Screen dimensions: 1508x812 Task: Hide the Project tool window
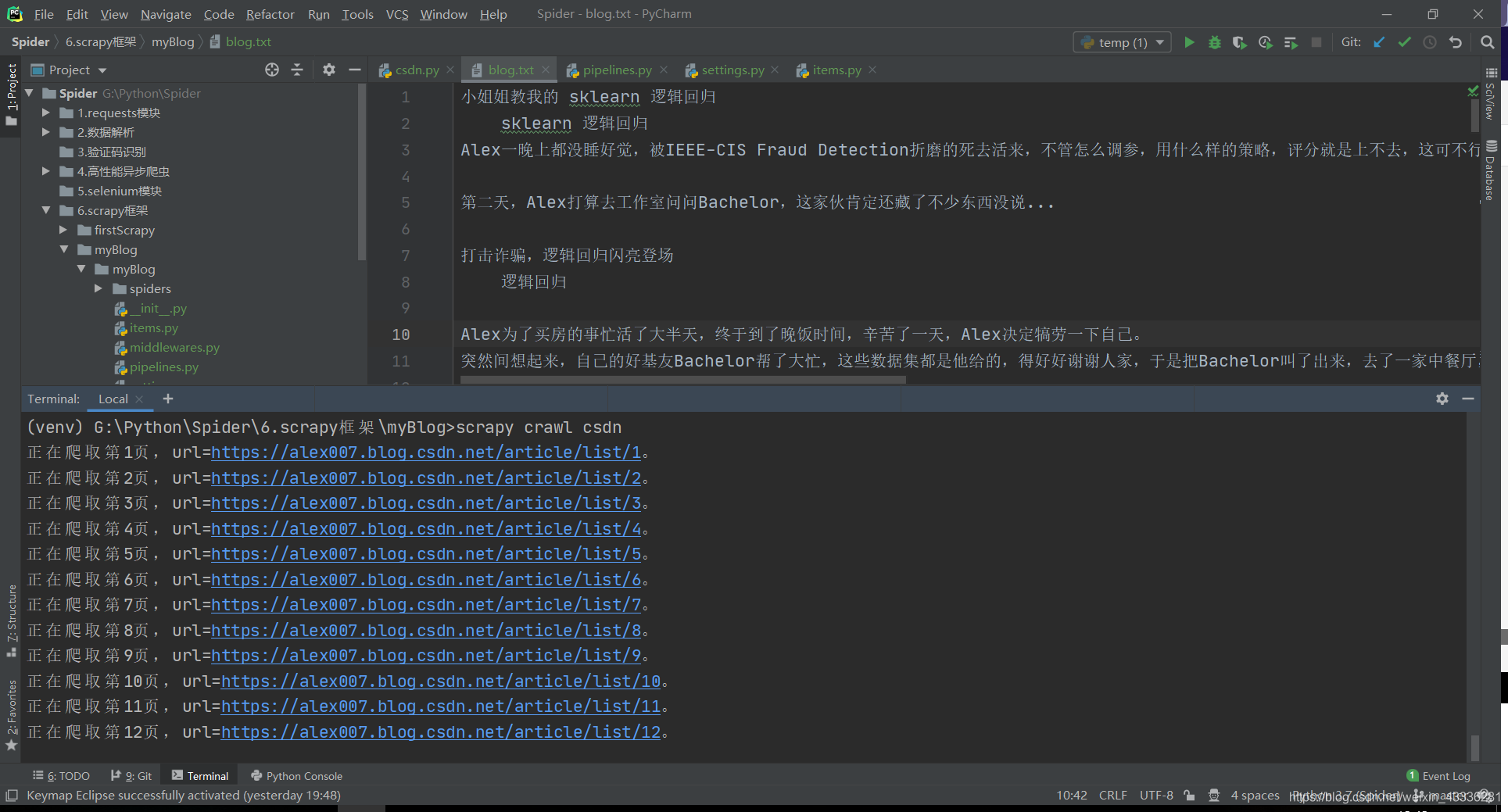(354, 70)
